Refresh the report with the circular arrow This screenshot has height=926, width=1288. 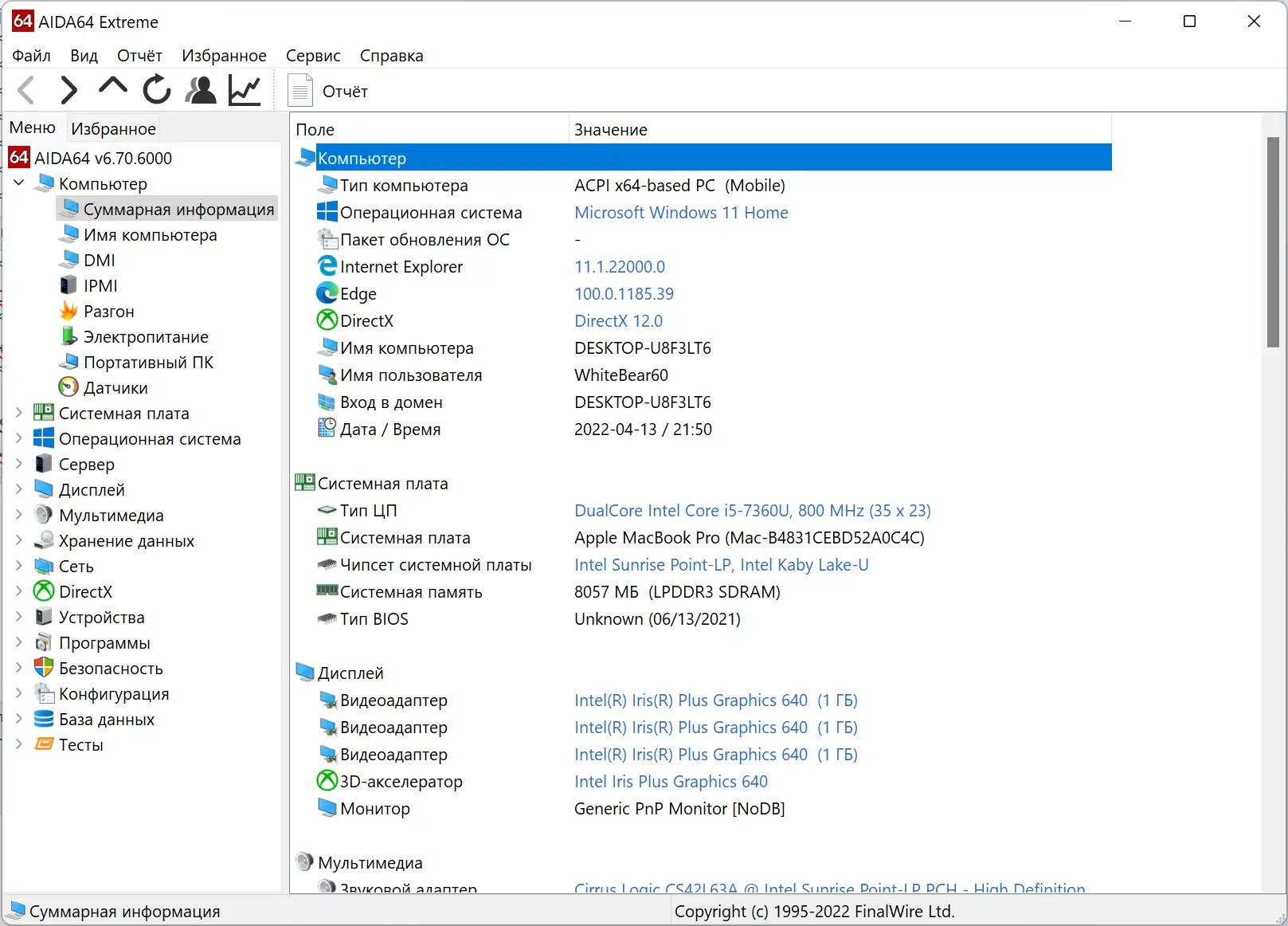[x=157, y=89]
